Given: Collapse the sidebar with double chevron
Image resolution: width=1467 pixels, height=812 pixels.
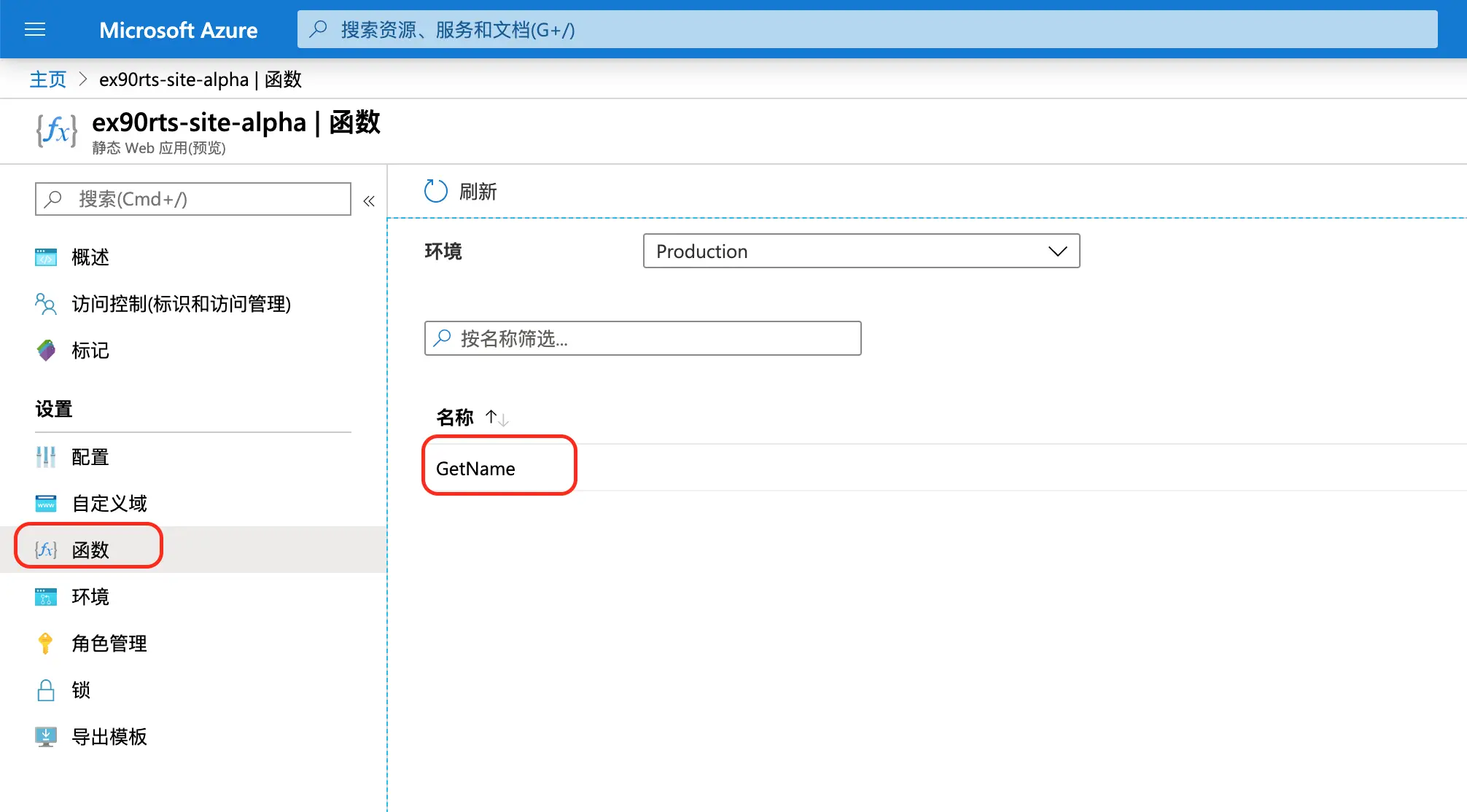Looking at the screenshot, I should coord(369,201).
